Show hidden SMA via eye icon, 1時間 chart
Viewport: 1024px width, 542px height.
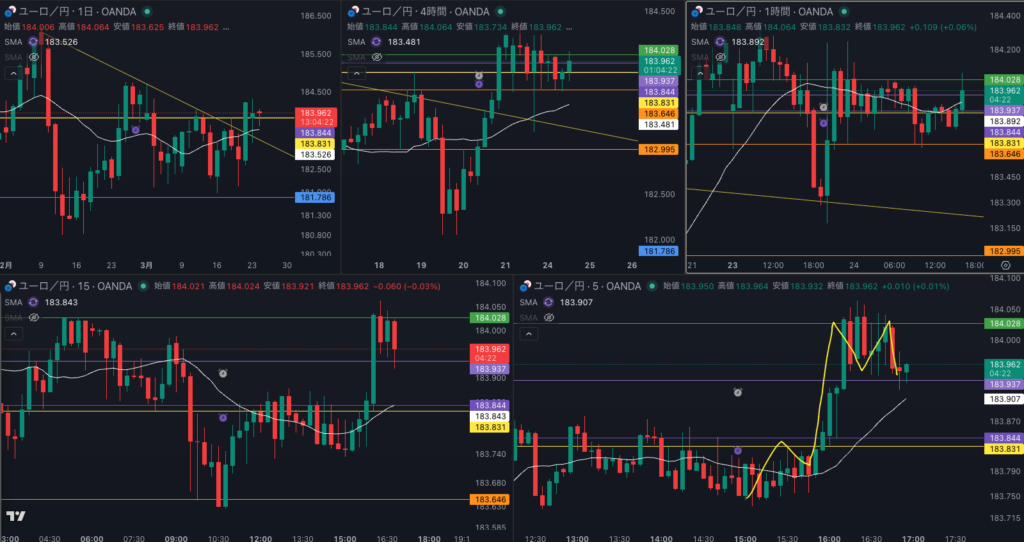[x=720, y=57]
